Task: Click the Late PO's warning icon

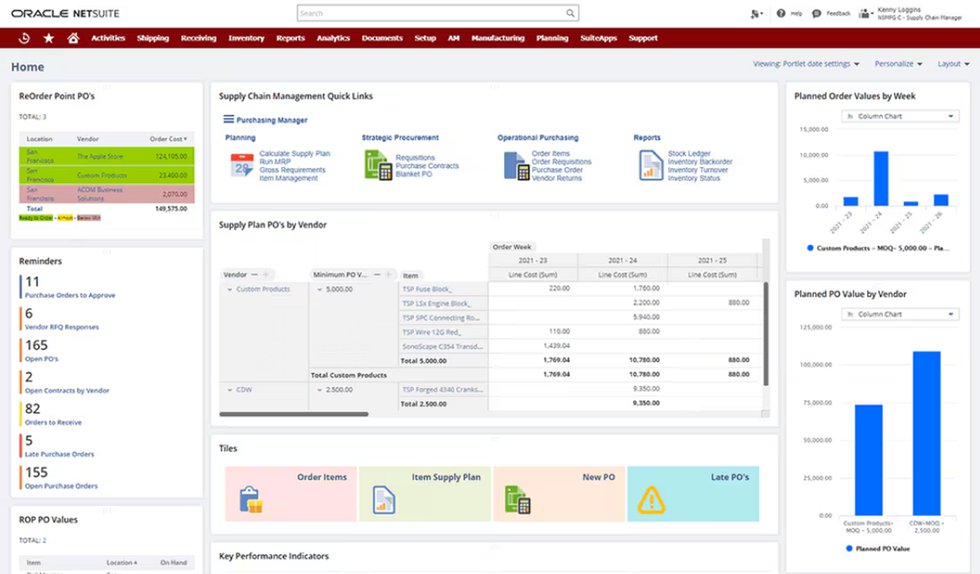Action: (651, 499)
